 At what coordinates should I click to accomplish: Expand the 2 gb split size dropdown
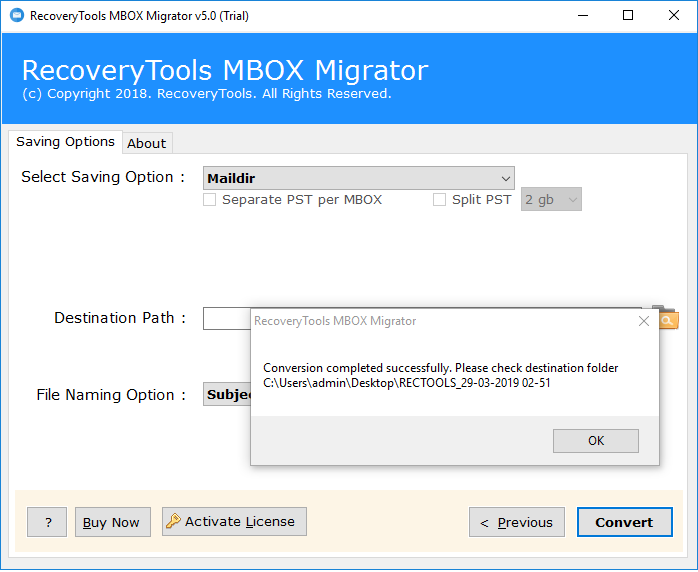click(551, 199)
